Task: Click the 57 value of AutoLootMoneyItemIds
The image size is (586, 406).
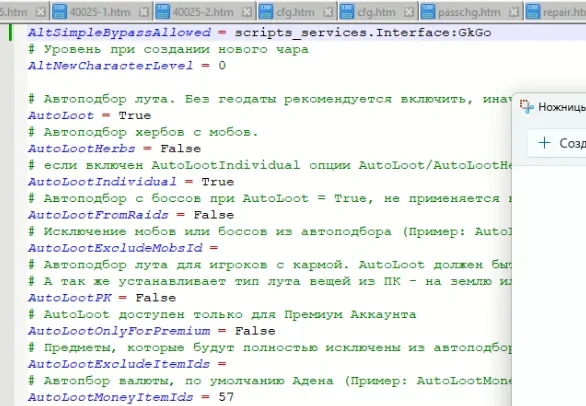Action: point(226,397)
